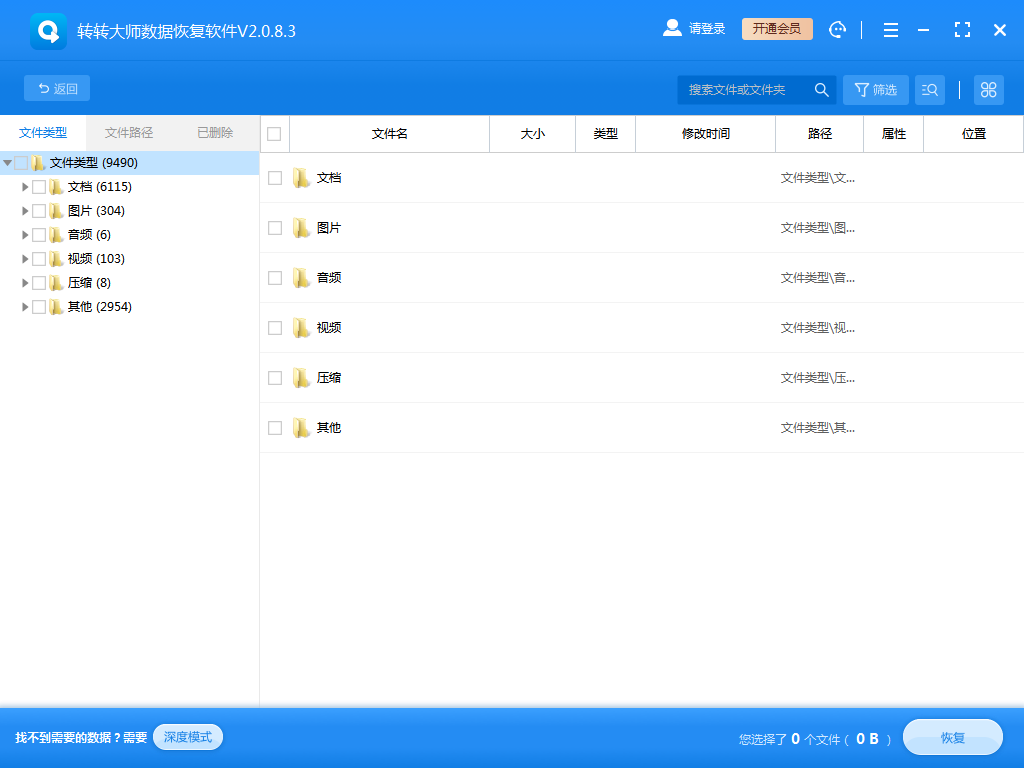Click the search magnifier icon
Image resolution: width=1024 pixels, height=768 pixels.
pyautogui.click(x=821, y=89)
